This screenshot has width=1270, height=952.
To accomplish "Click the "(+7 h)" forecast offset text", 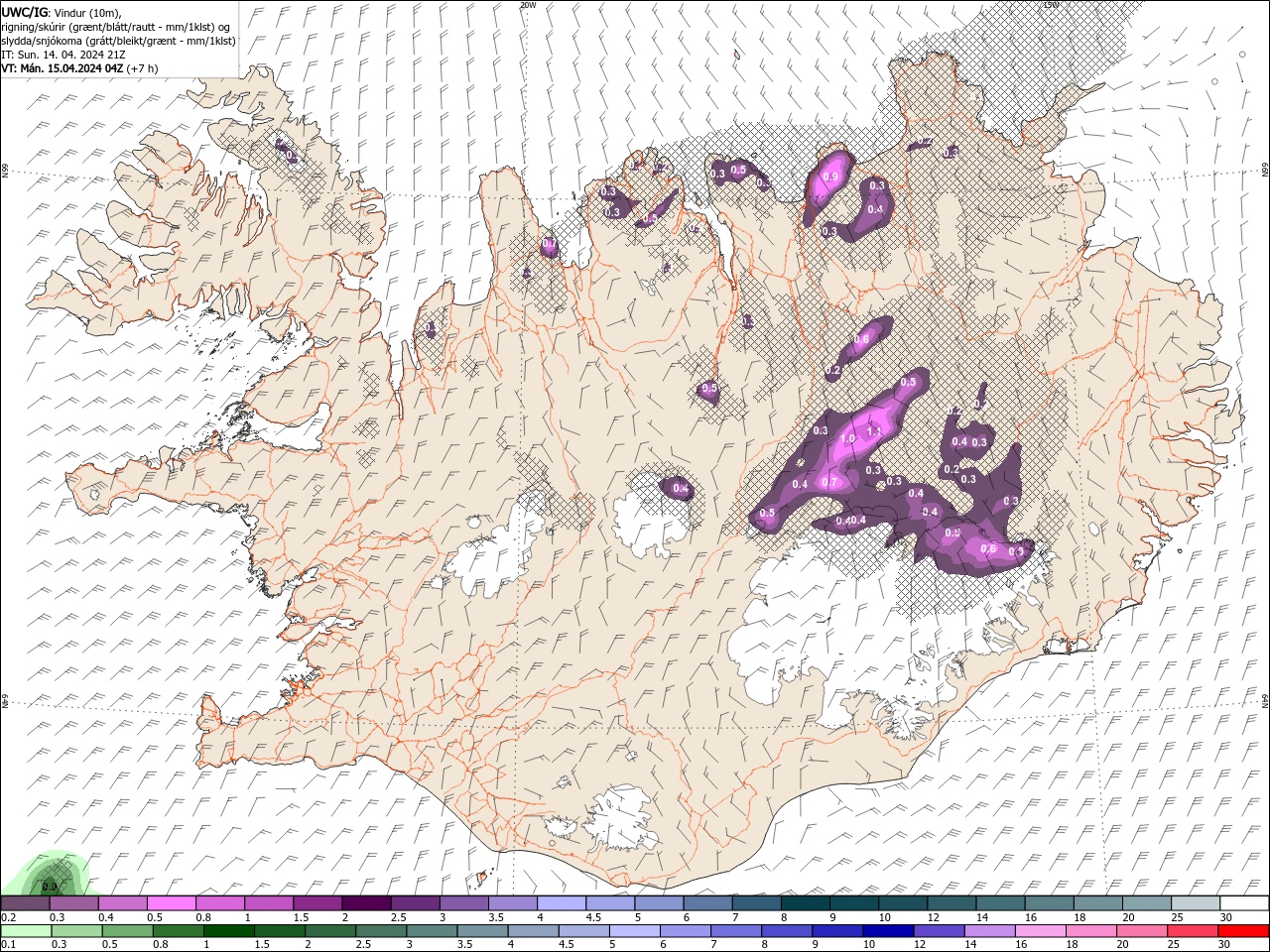I will [x=143, y=68].
